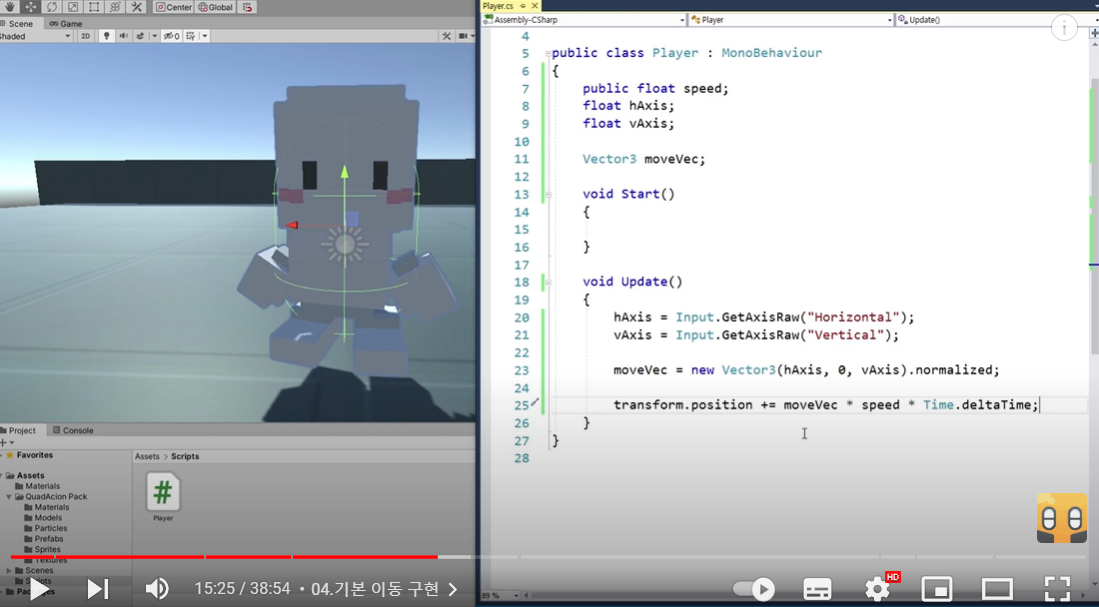Viewport: 1099px width, 607px height.
Task: Click the channel watermark robot icon
Action: tap(1062, 518)
